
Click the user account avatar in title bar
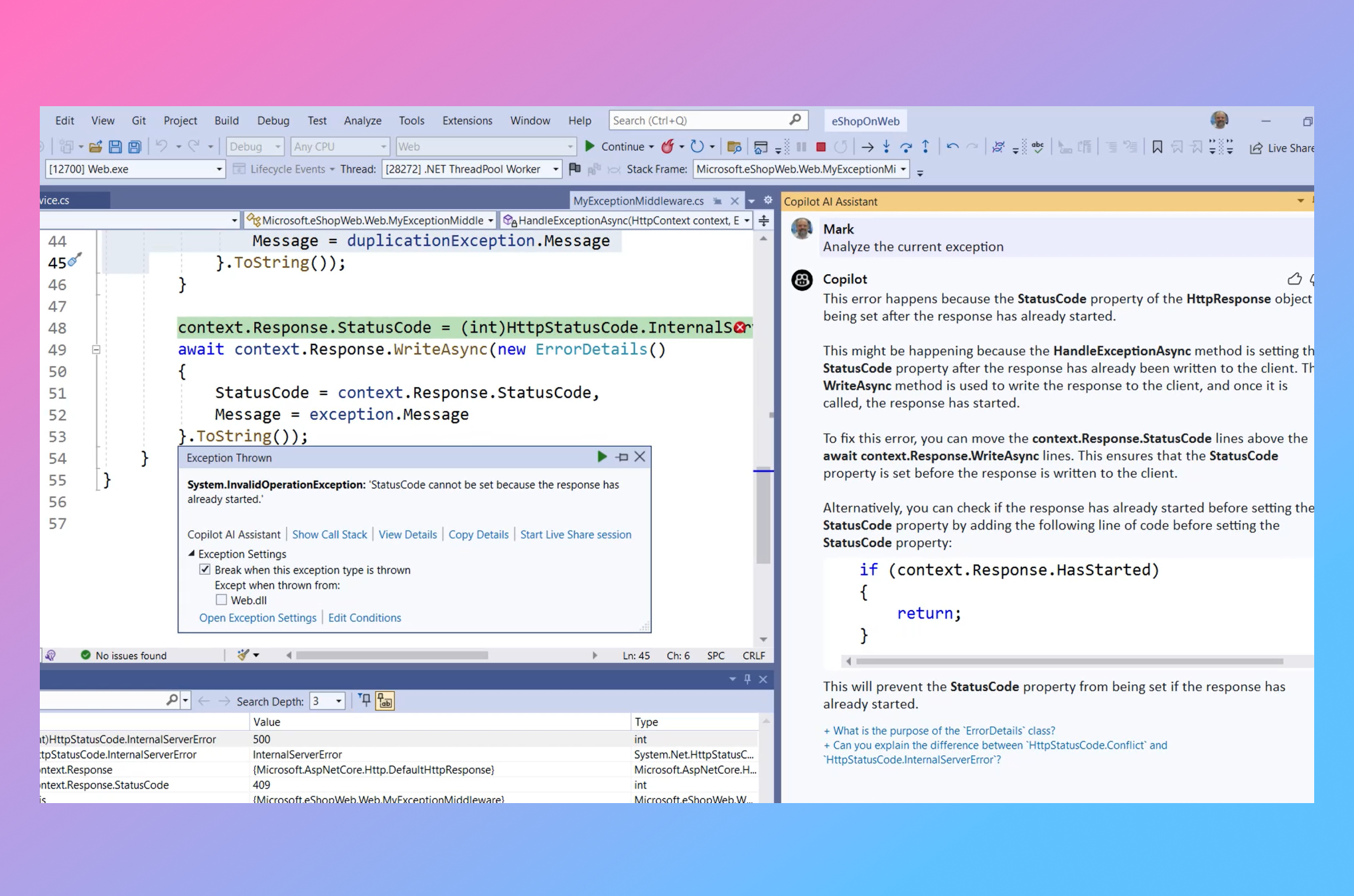click(1219, 120)
